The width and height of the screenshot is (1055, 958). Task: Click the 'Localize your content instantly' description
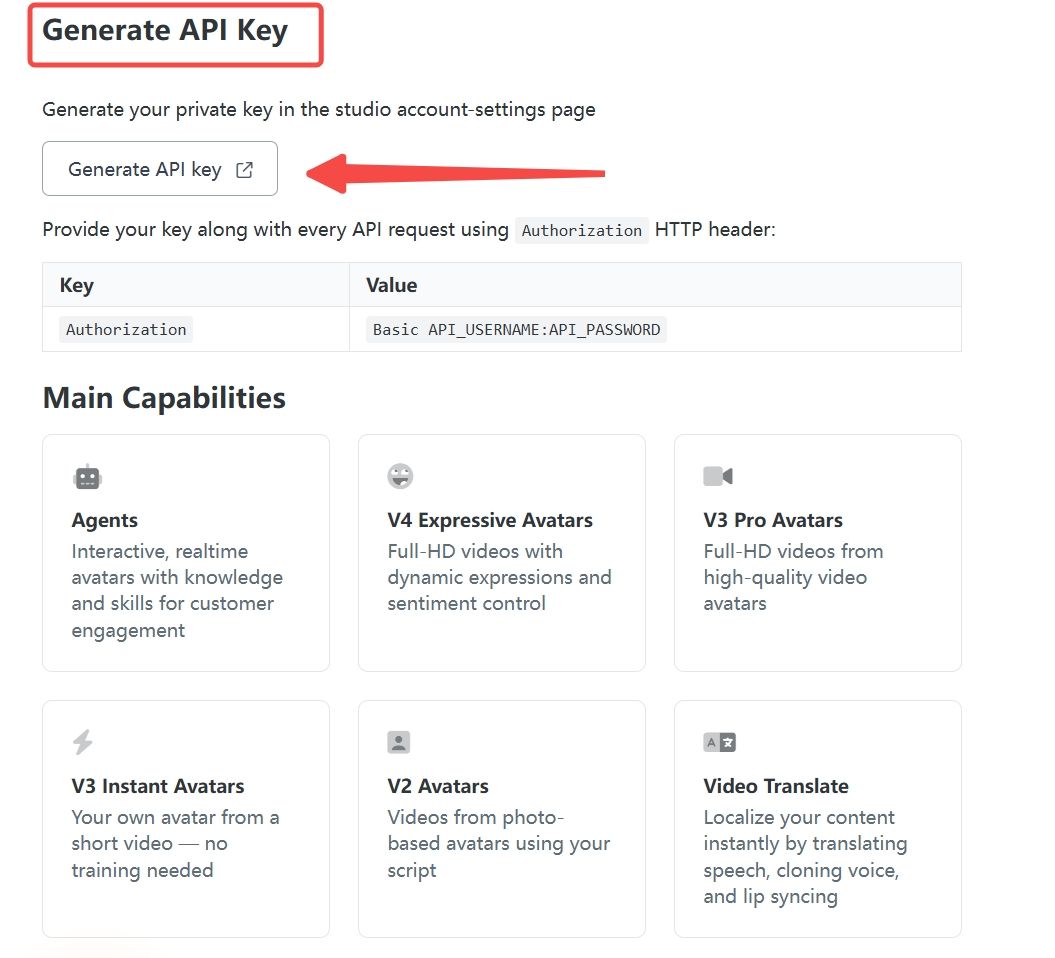coord(805,856)
